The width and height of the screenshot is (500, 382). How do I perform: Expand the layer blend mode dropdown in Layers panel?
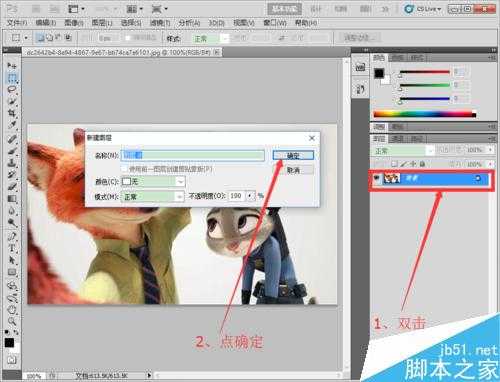[x=403, y=151]
